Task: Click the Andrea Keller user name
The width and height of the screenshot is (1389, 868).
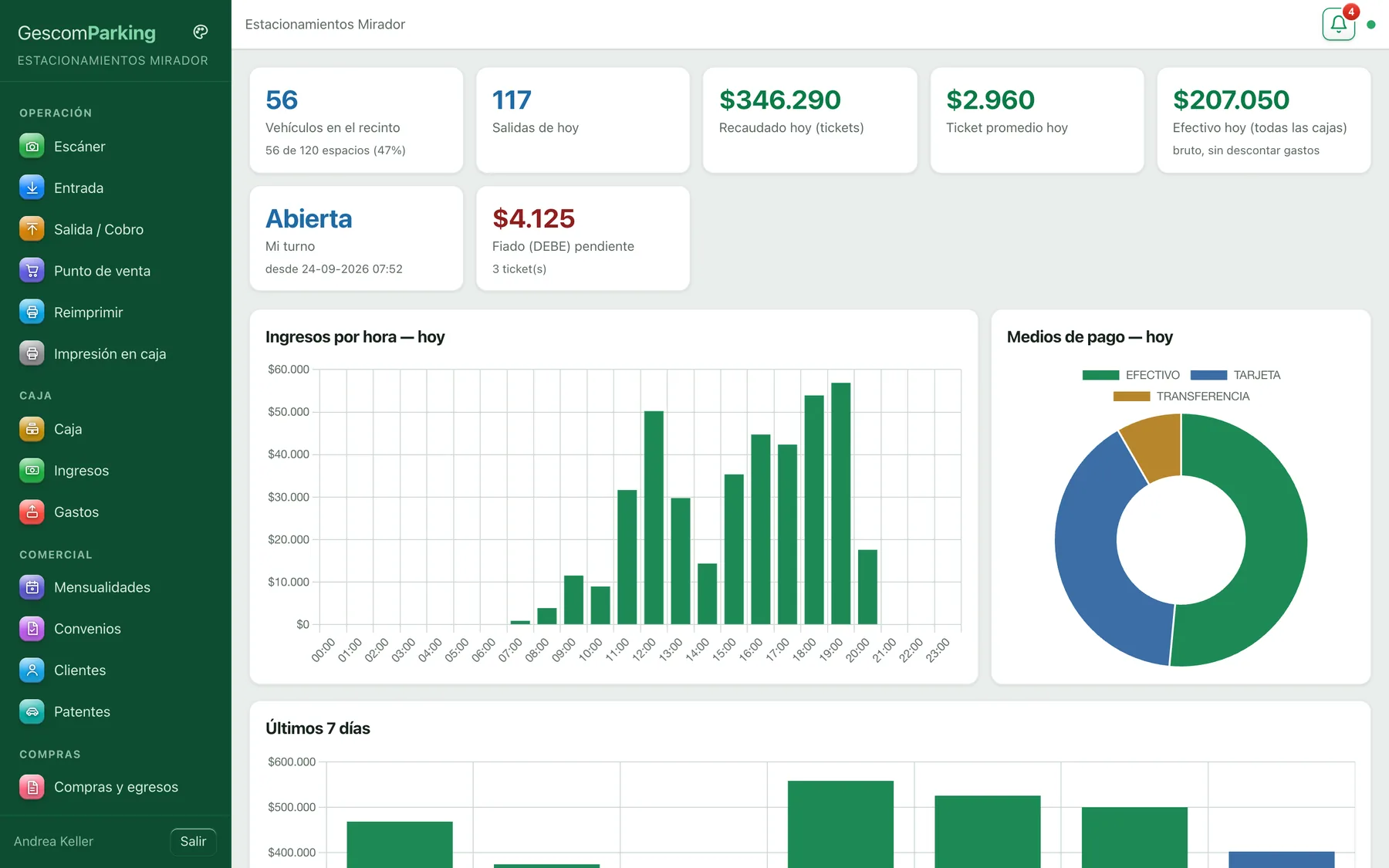Action: click(x=53, y=841)
